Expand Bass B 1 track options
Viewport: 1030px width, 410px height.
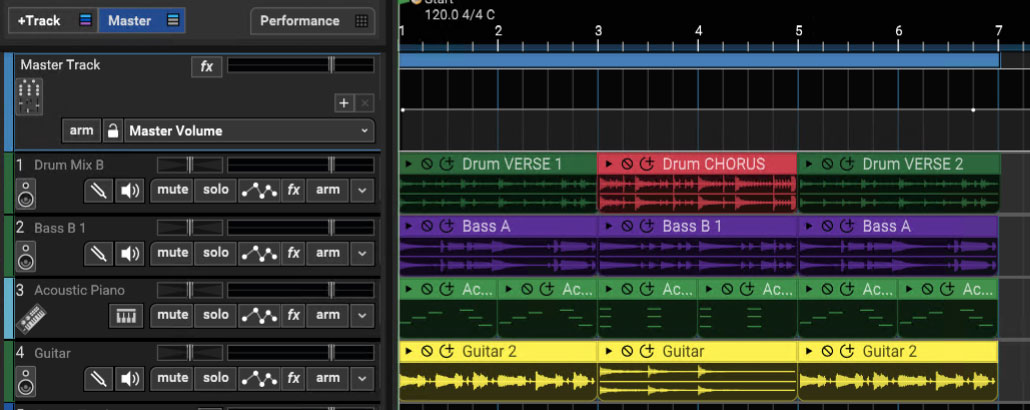pyautogui.click(x=362, y=253)
